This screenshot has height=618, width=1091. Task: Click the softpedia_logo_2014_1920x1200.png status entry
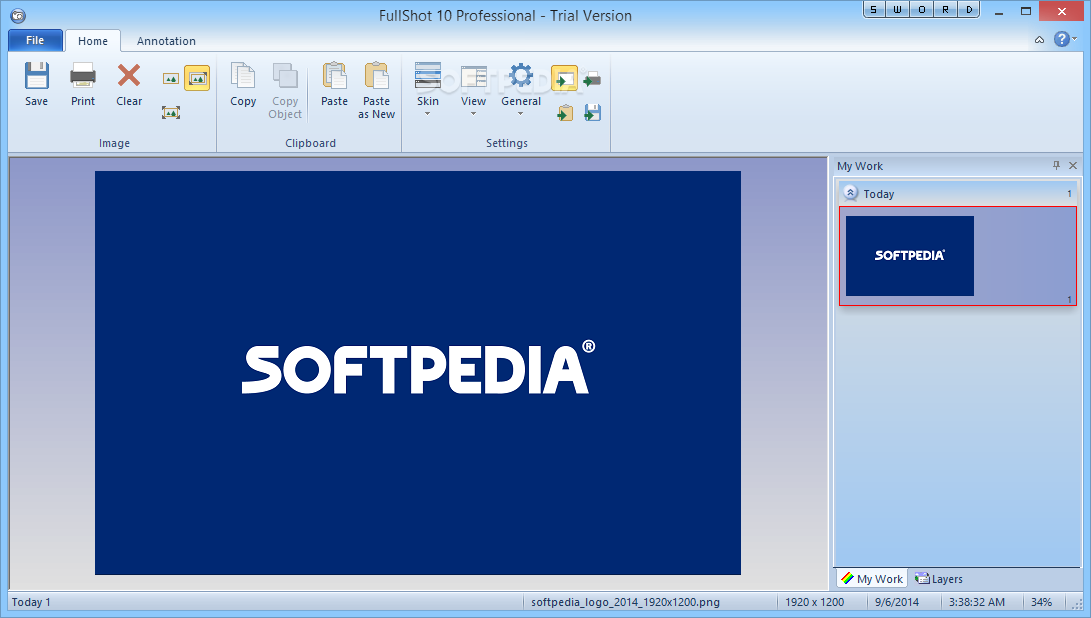(625, 602)
